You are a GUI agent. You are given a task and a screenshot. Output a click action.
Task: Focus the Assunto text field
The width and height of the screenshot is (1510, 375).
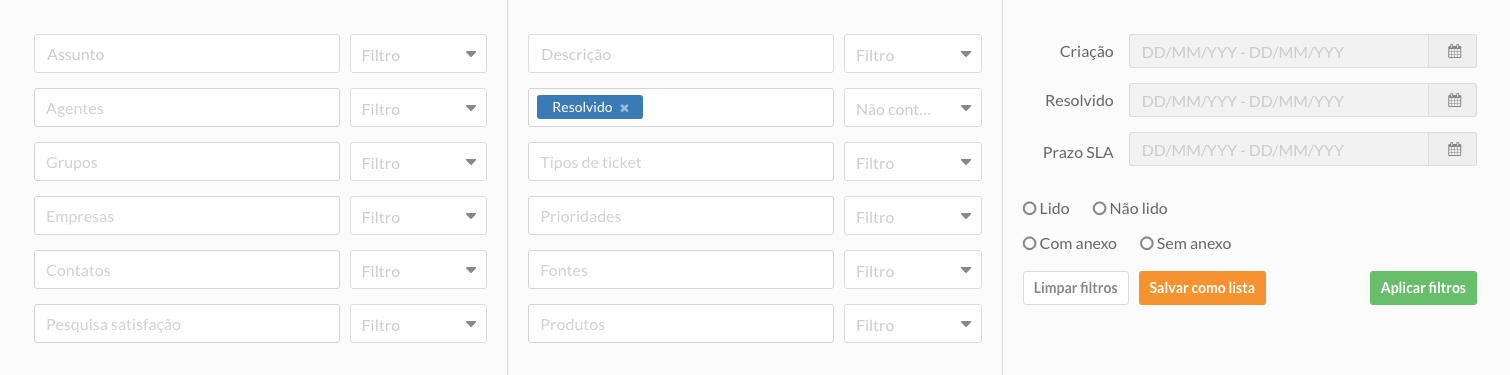[x=187, y=54]
